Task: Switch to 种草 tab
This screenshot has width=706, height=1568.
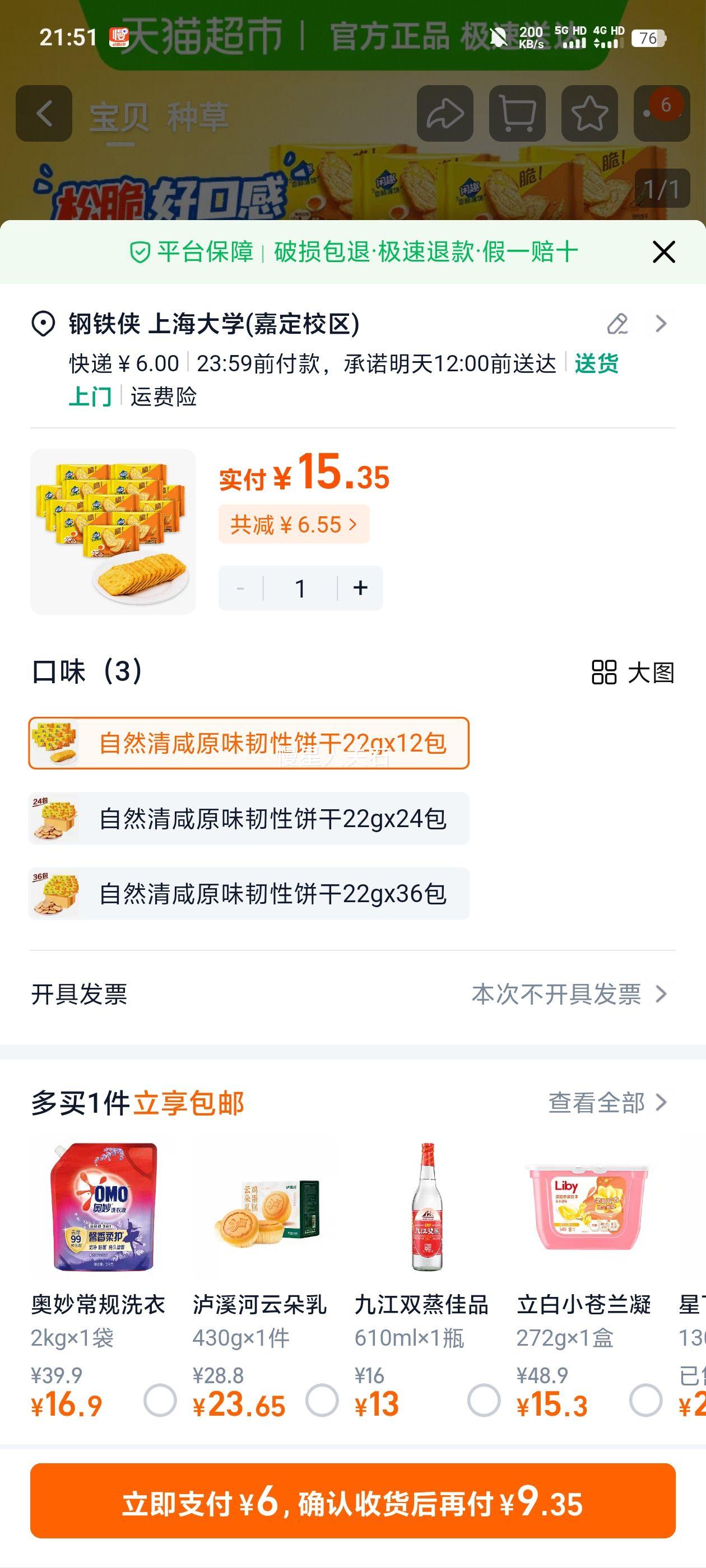Action: click(x=198, y=118)
